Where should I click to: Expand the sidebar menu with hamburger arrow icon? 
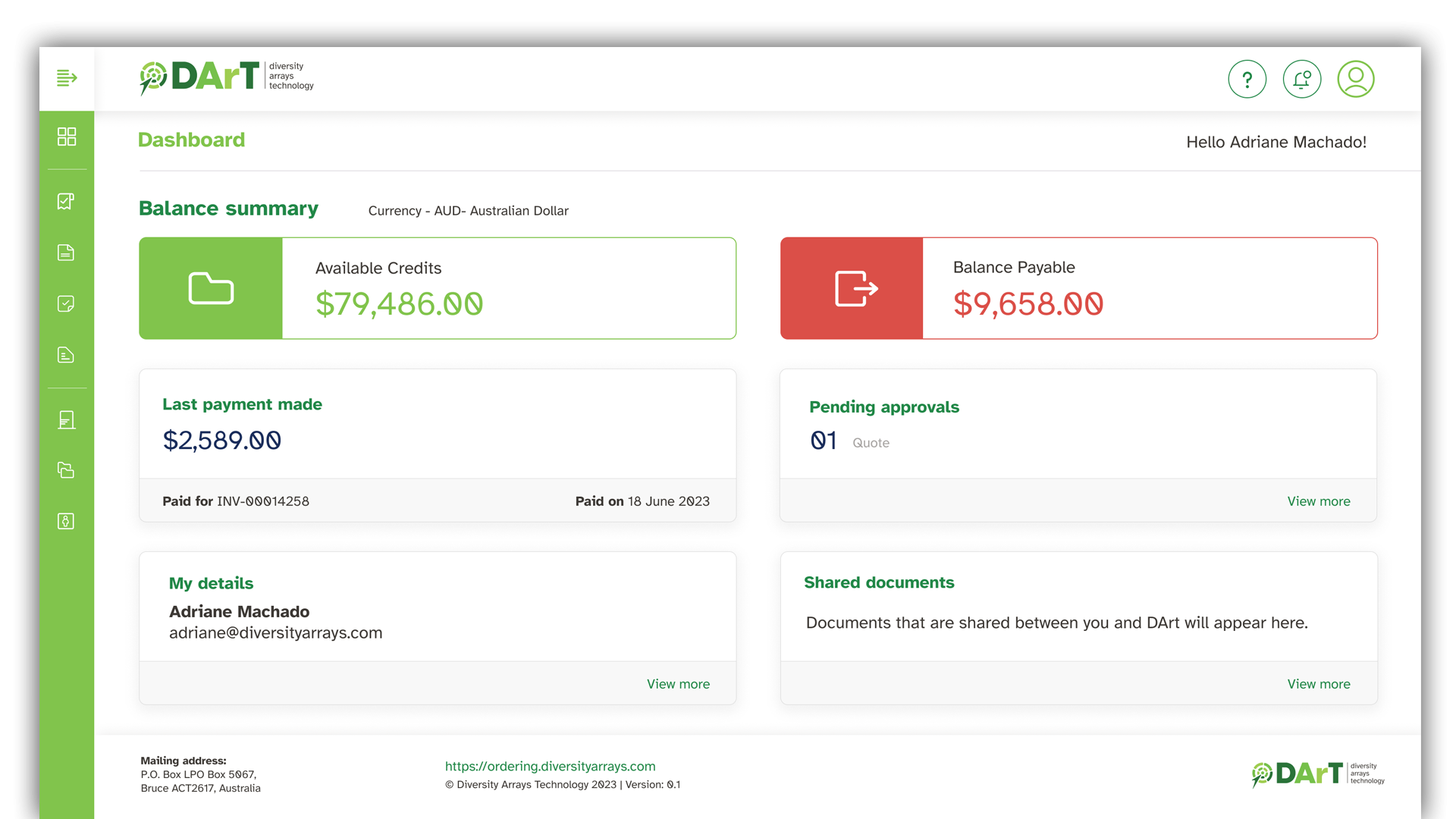[67, 78]
